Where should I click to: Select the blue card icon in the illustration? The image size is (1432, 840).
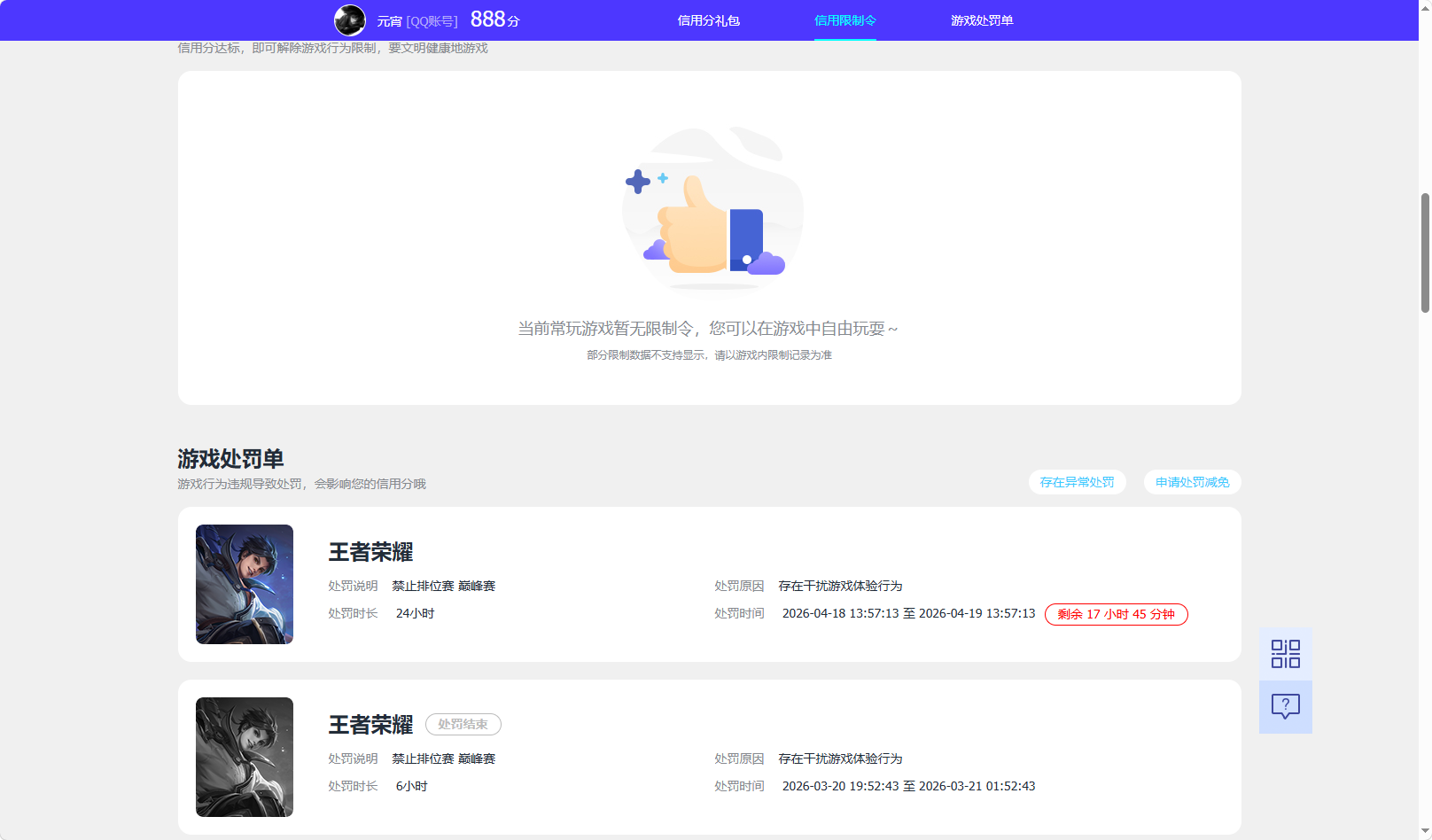click(x=747, y=237)
